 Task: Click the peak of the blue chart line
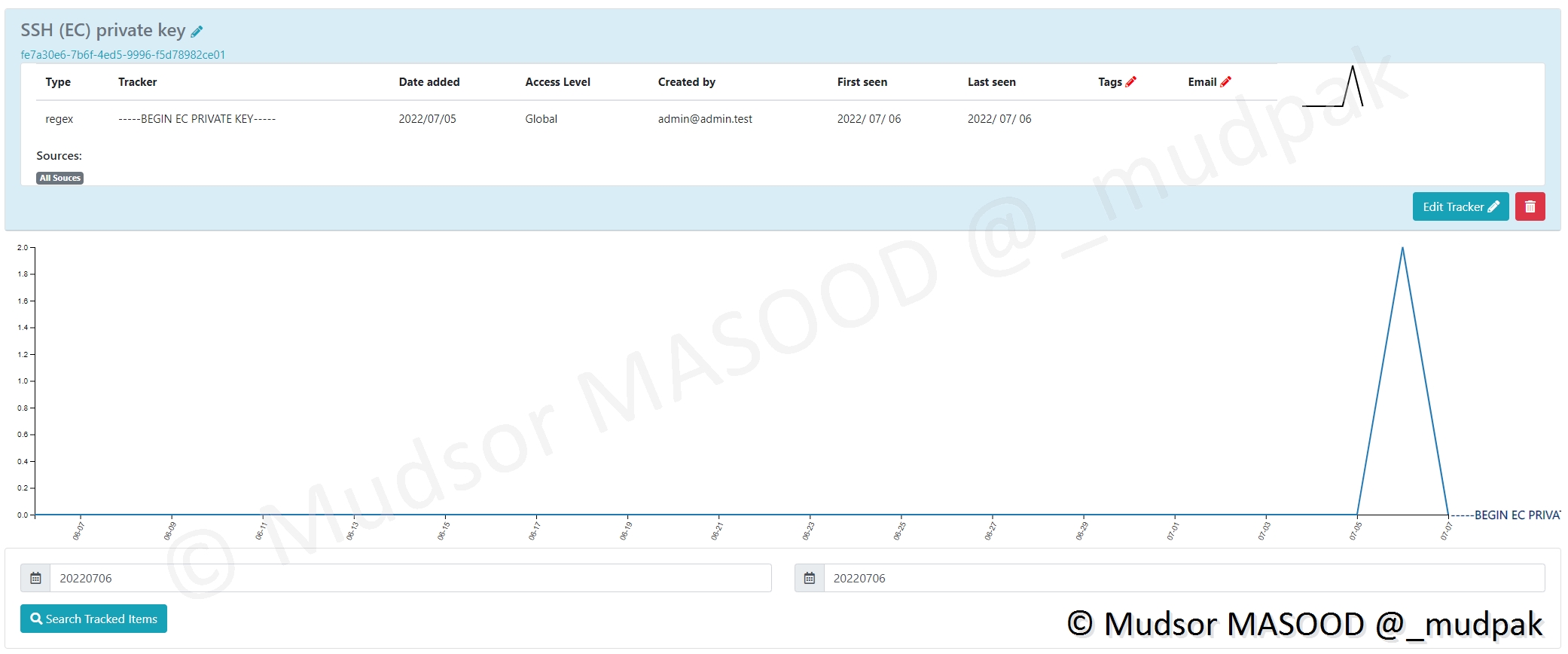pos(1402,249)
